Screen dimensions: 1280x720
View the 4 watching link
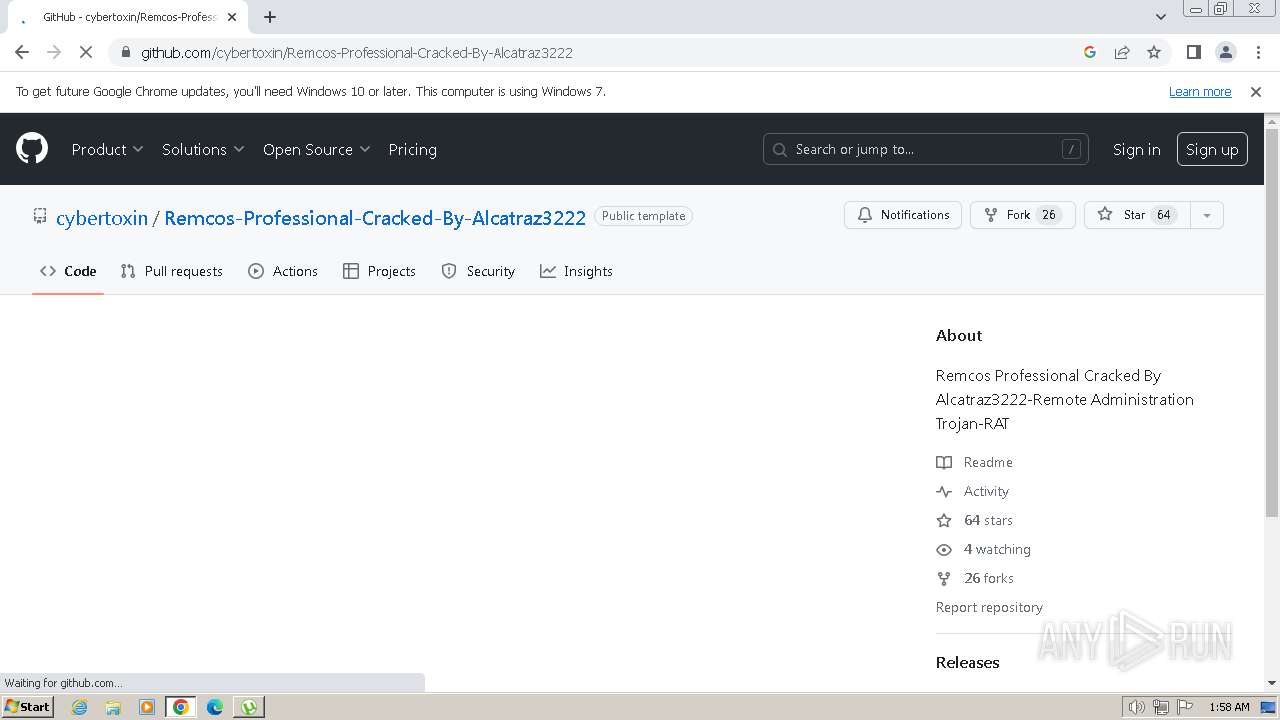[984, 549]
